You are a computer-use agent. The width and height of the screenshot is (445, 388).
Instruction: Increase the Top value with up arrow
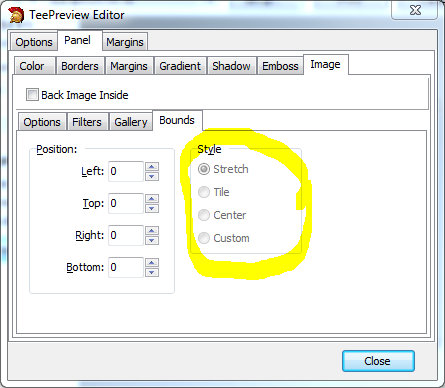(x=152, y=199)
